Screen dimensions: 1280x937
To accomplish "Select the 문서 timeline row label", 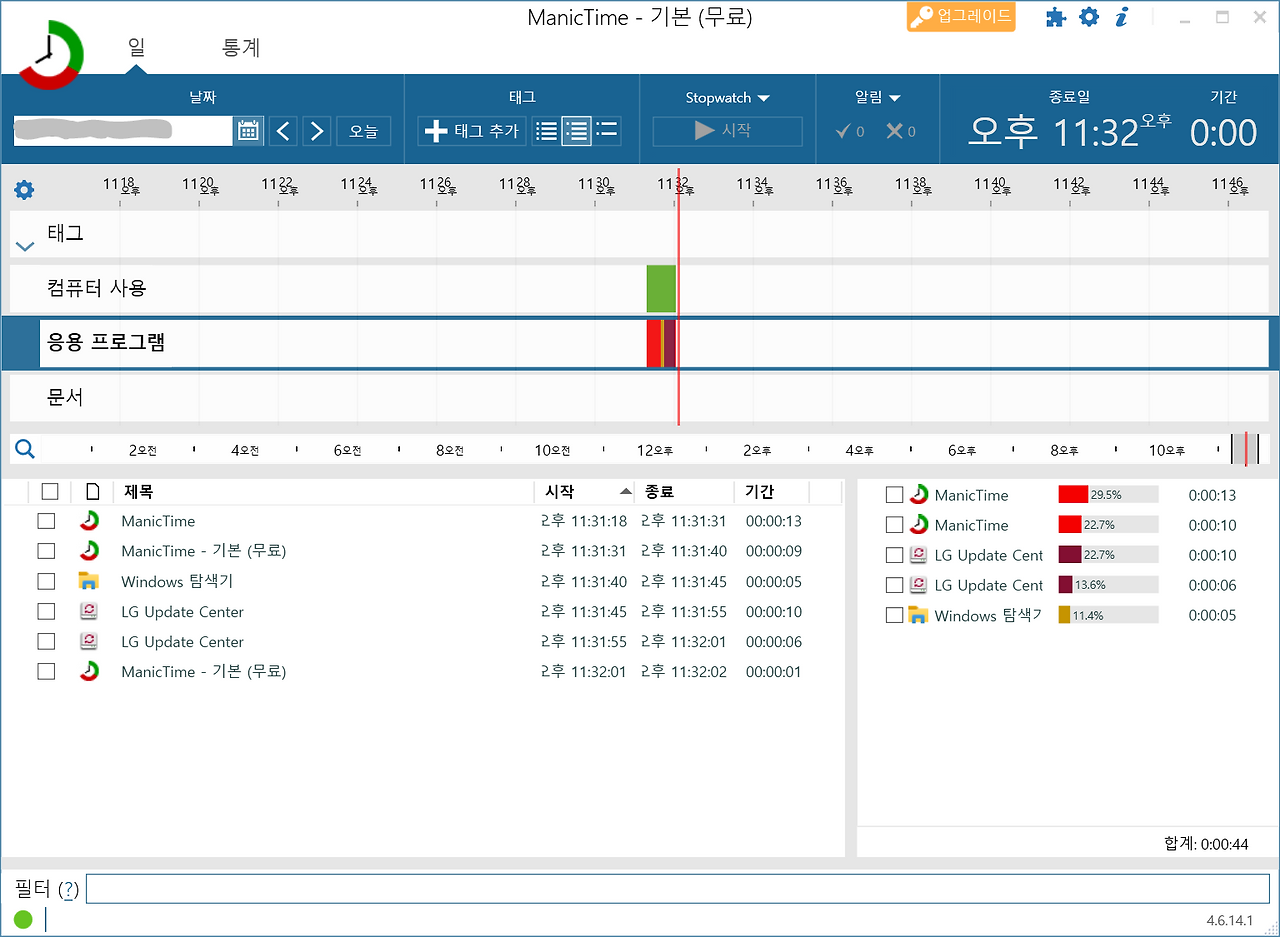I will [x=66, y=397].
